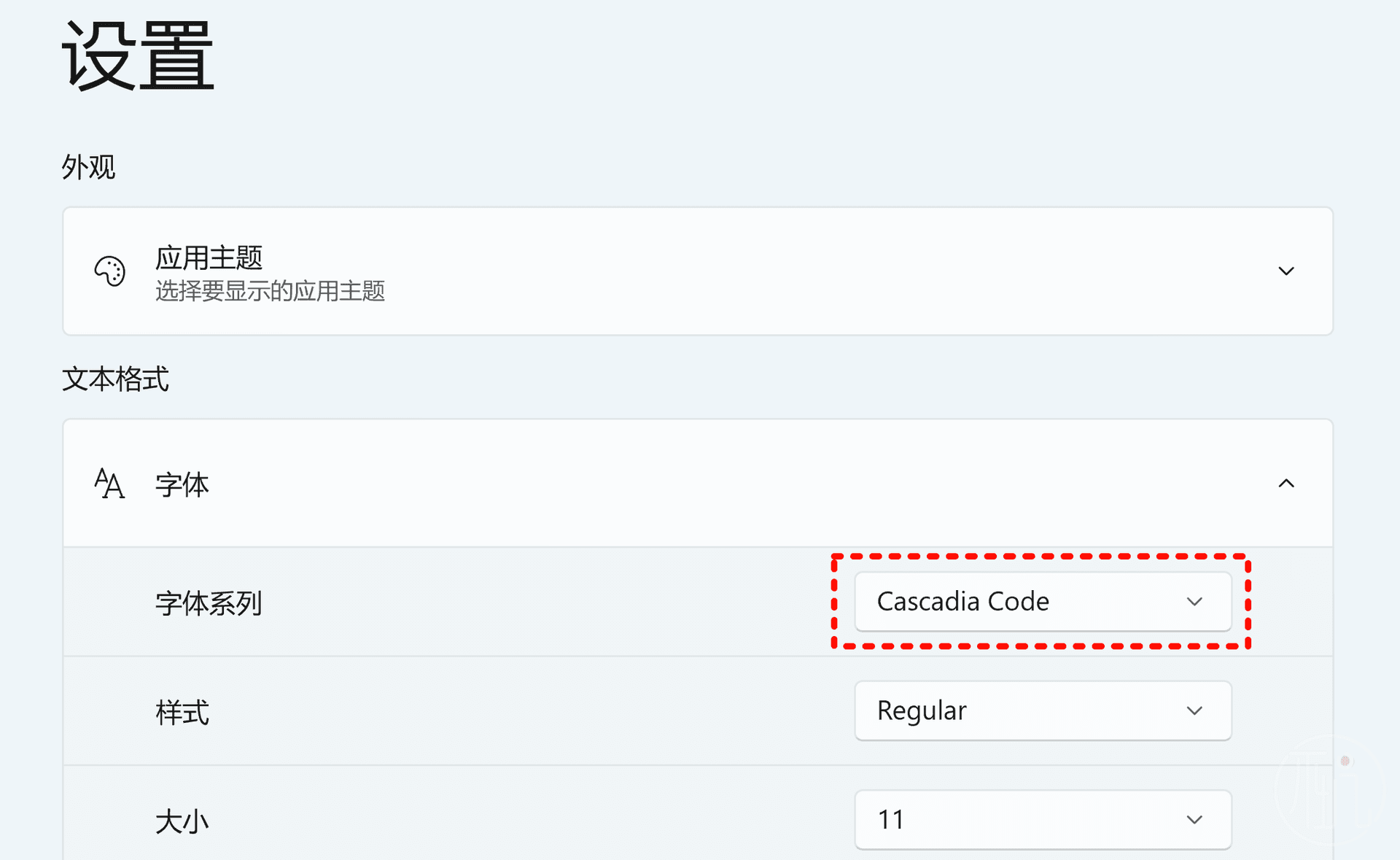The image size is (1400, 860).
Task: Expand the 应用主题 section chevron
Action: 1286,271
